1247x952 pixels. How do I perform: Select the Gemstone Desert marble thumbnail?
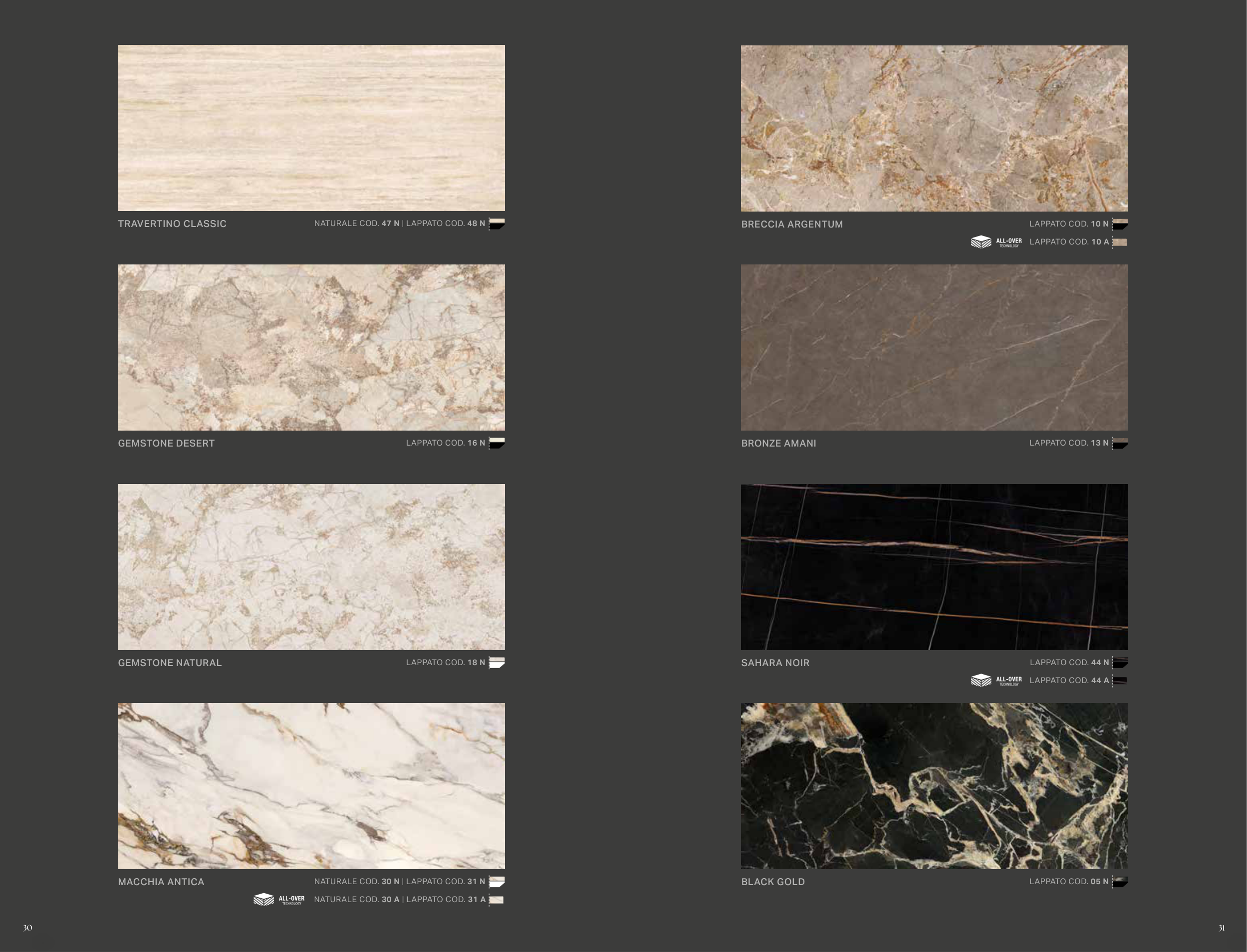[311, 347]
